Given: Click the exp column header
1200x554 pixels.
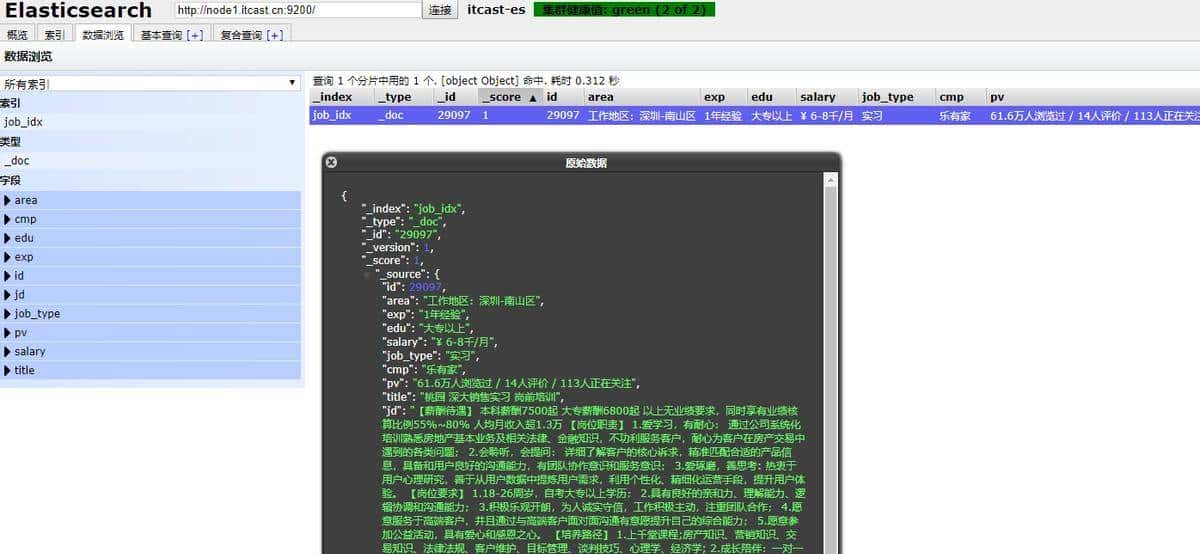Looking at the screenshot, I should tap(723, 97).
